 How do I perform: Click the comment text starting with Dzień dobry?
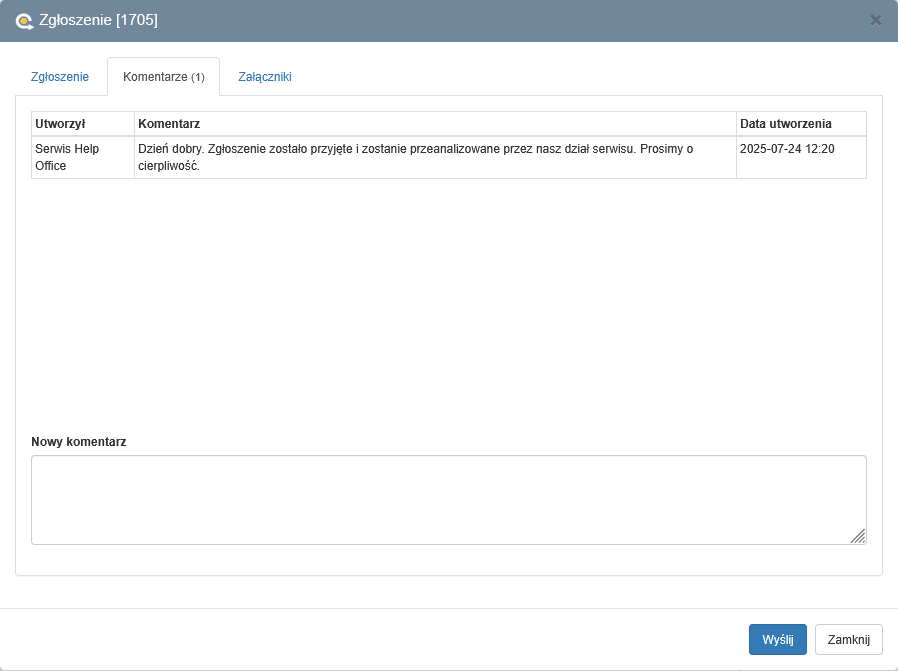tap(415, 157)
